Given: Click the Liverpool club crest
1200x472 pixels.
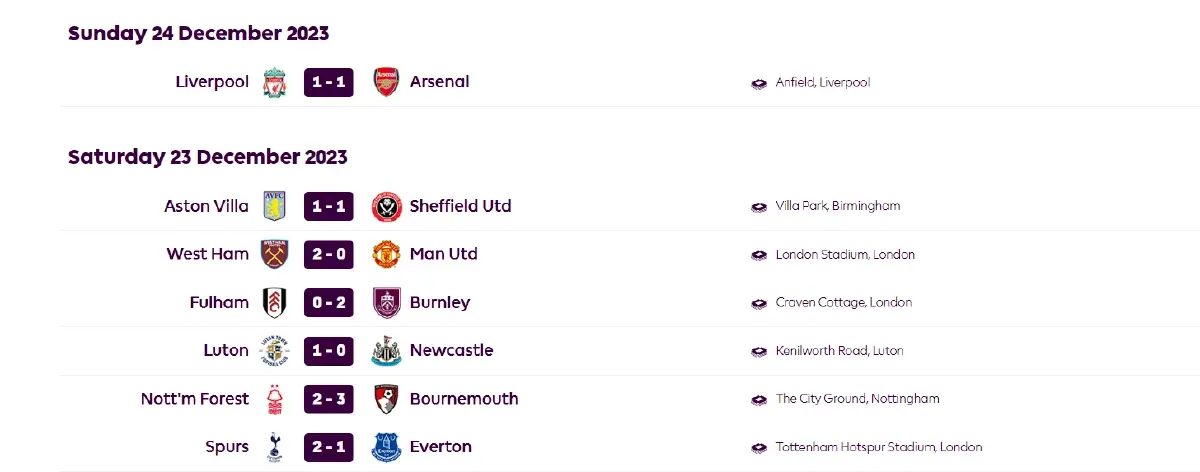Looking at the screenshot, I should [x=275, y=82].
